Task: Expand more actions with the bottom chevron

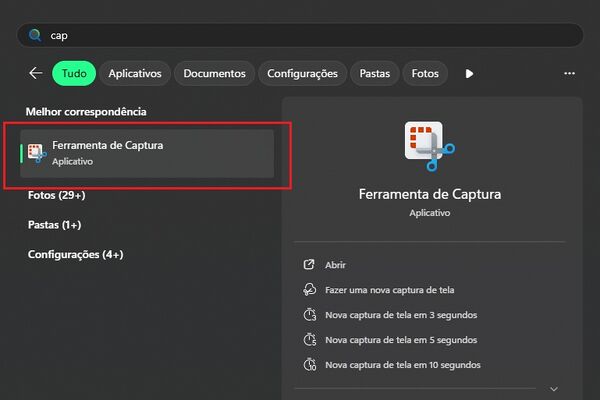Action: pyautogui.click(x=553, y=389)
